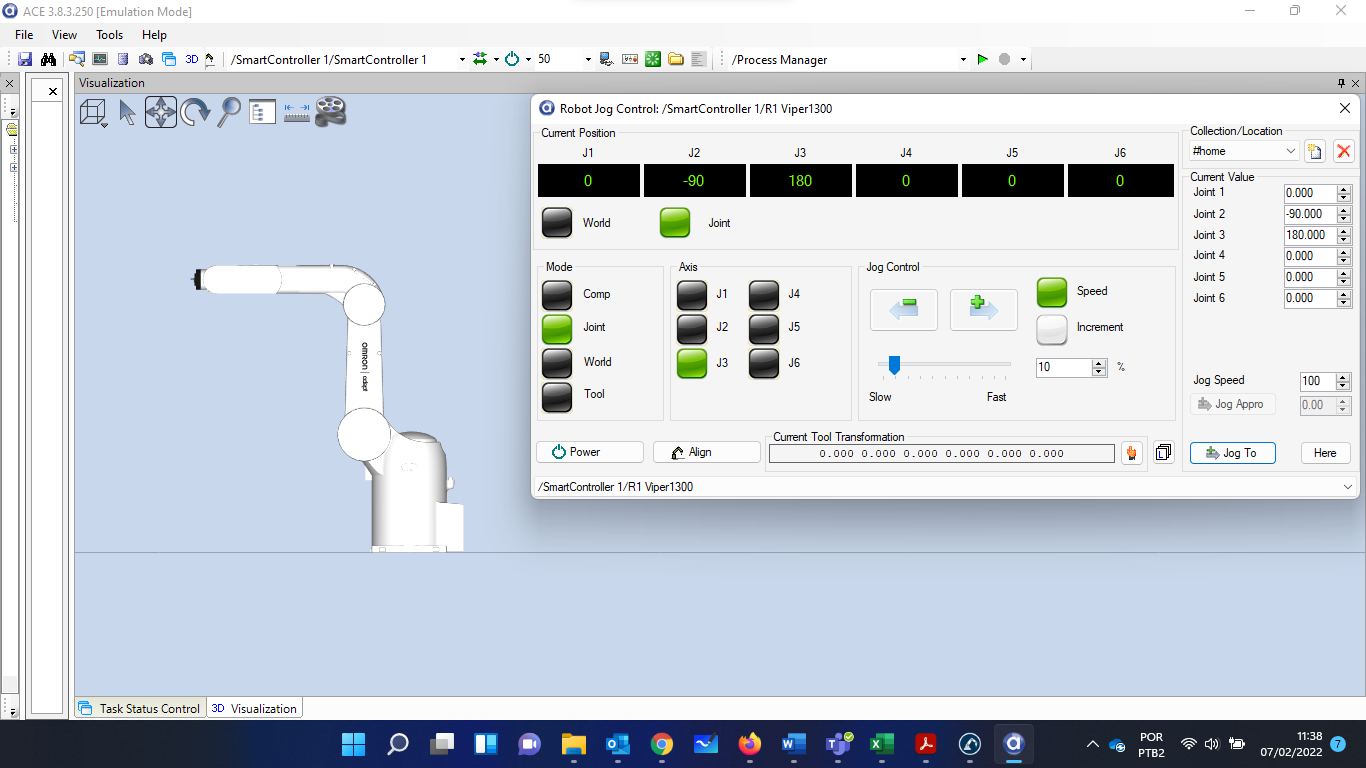This screenshot has width=1366, height=768.
Task: Toggle the Increment jog option
Action: [x=1051, y=328]
